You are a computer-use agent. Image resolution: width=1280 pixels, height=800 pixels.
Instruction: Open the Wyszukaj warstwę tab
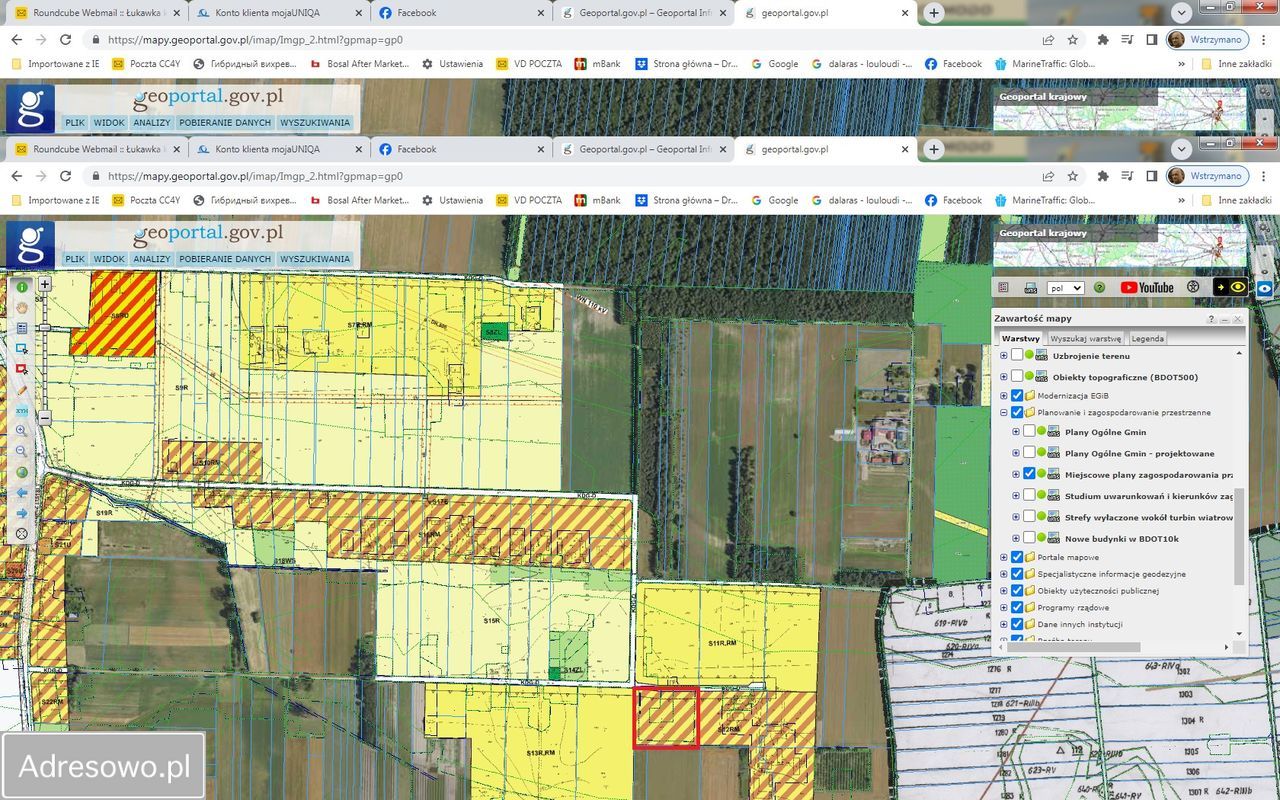click(x=1085, y=338)
